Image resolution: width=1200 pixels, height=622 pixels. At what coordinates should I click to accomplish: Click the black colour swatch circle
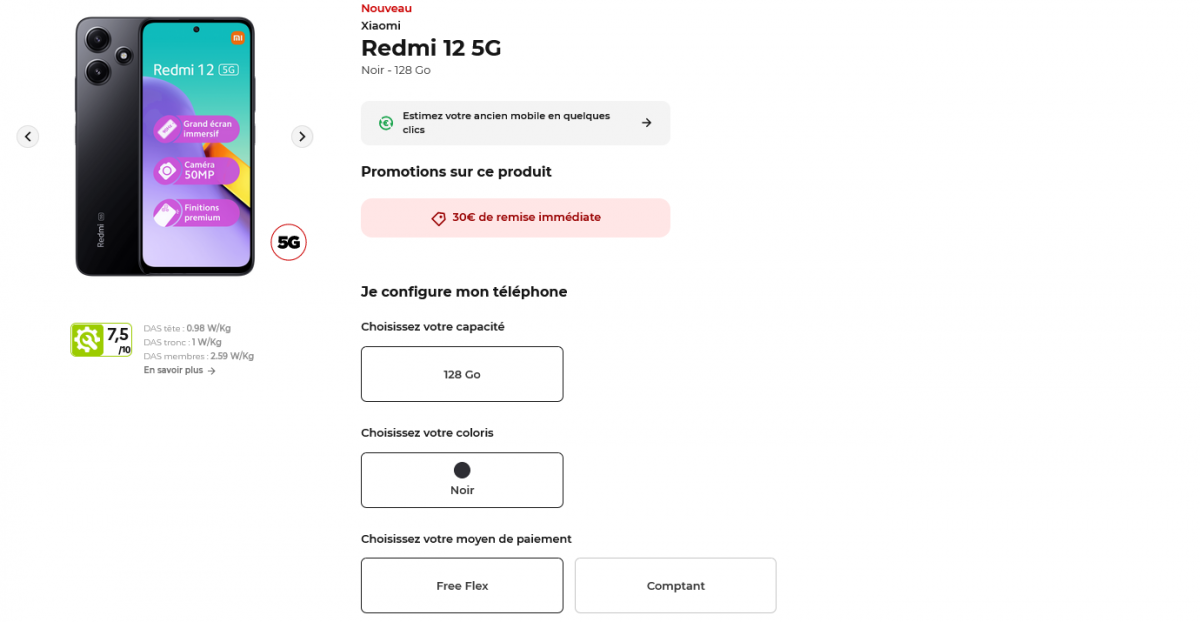click(462, 470)
